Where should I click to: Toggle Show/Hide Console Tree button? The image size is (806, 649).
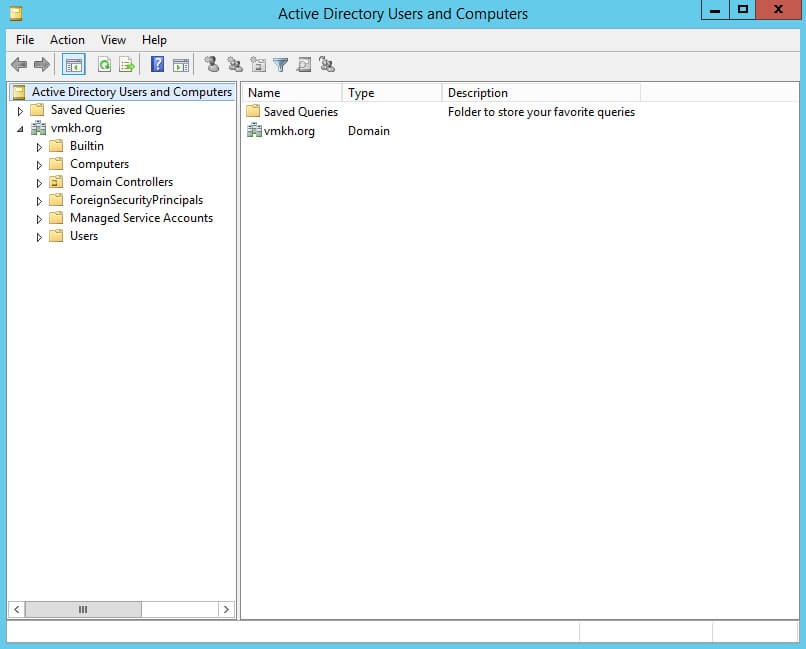(74, 65)
